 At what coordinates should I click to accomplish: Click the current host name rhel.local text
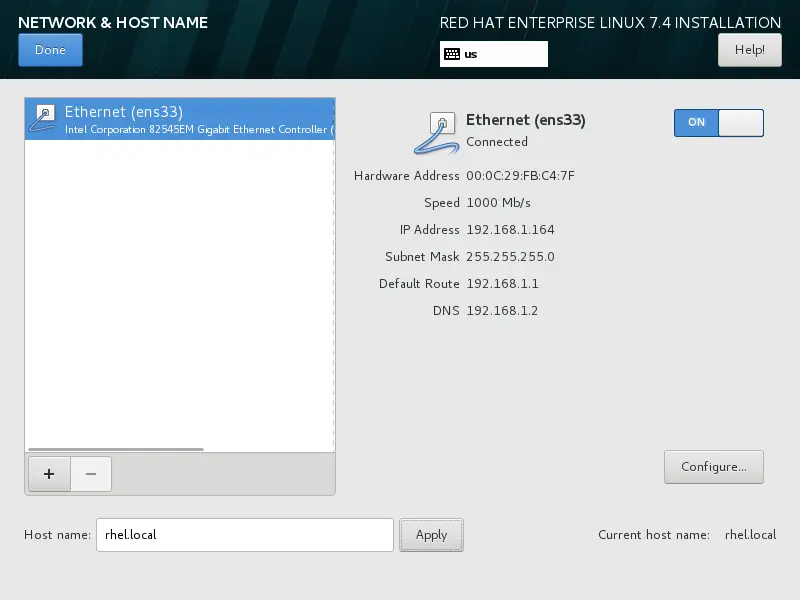point(751,535)
